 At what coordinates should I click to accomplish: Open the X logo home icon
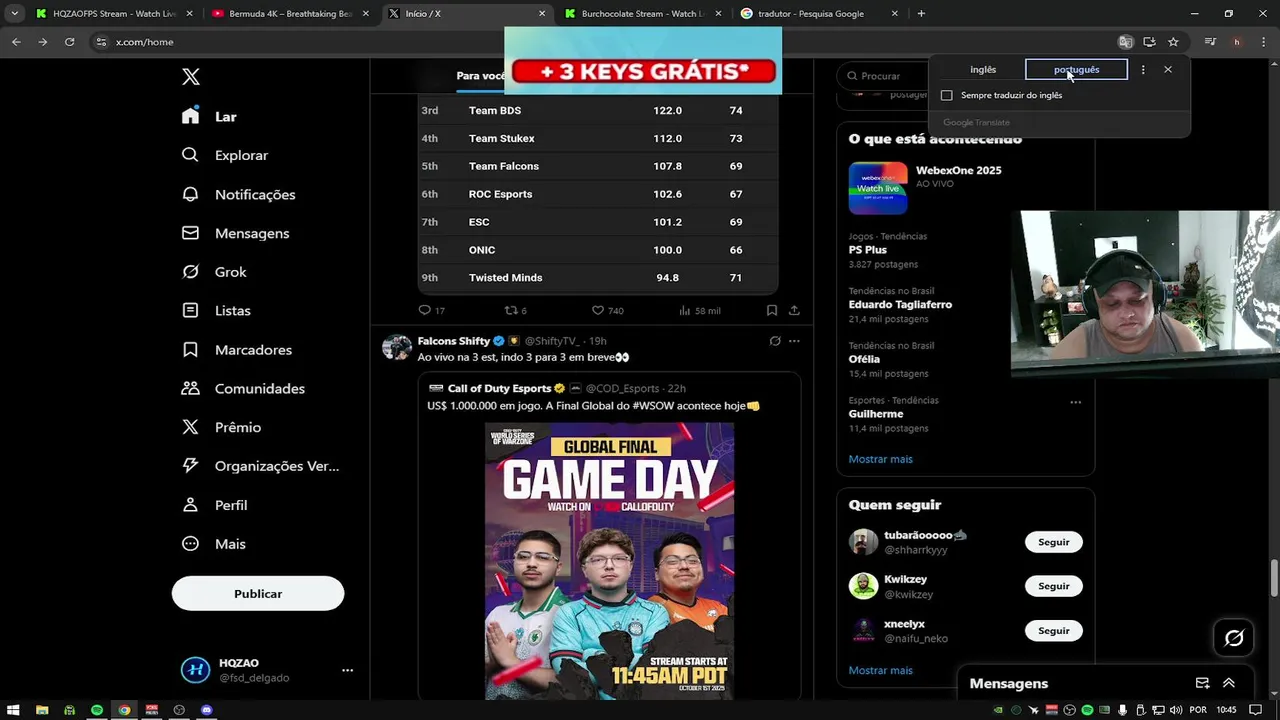(x=191, y=77)
